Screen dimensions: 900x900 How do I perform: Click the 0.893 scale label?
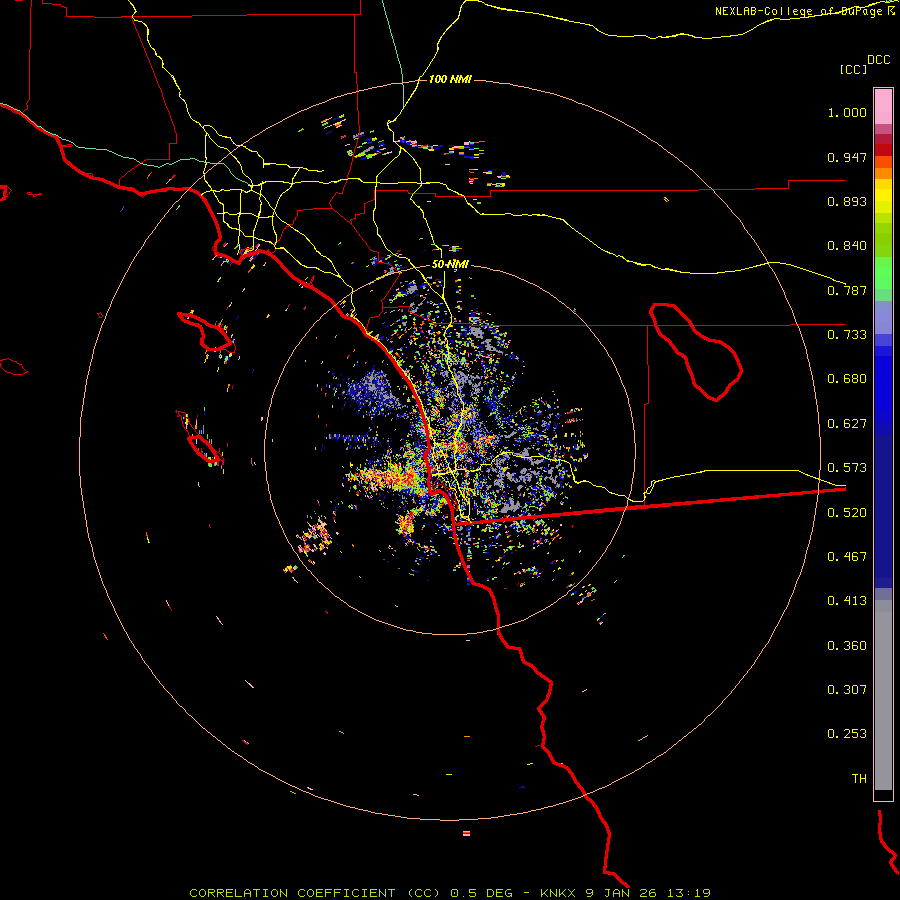(x=847, y=201)
